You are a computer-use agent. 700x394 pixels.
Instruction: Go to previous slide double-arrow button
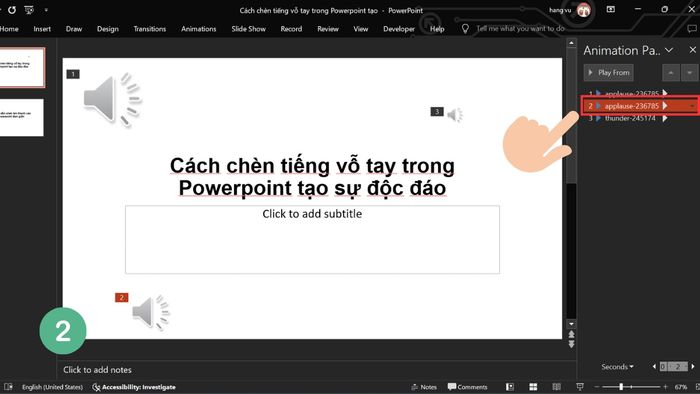pos(571,334)
